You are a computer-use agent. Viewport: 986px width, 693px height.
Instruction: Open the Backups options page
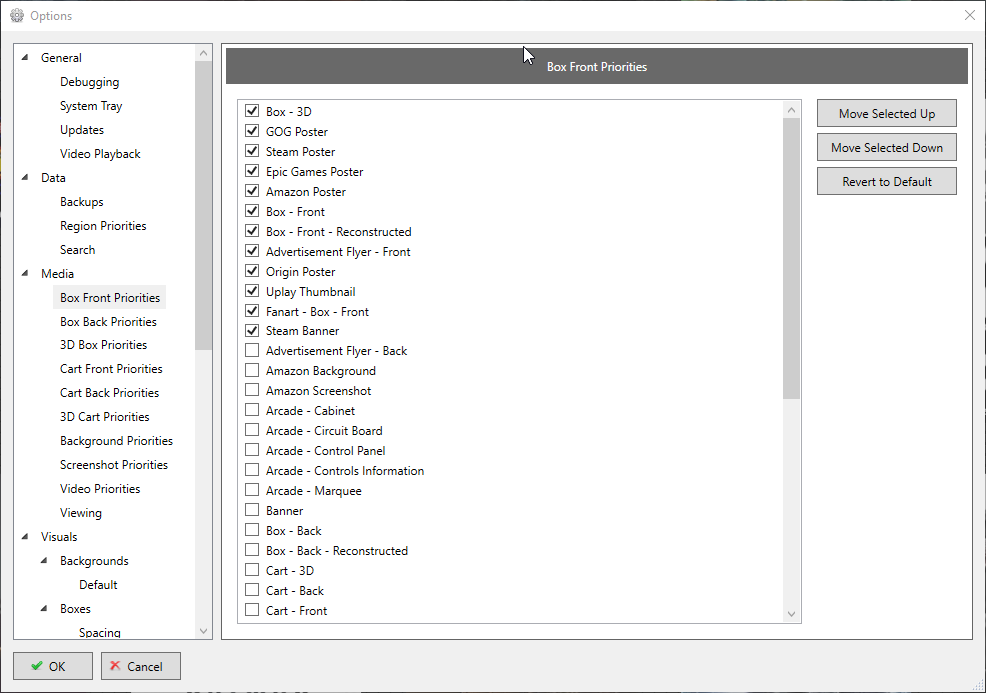(x=82, y=201)
